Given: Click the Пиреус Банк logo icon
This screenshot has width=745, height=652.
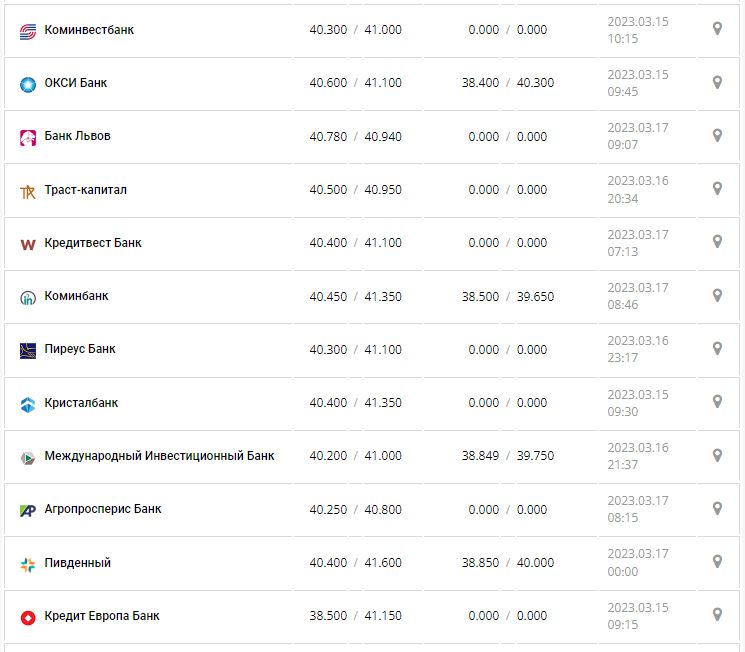Looking at the screenshot, I should click(28, 350).
